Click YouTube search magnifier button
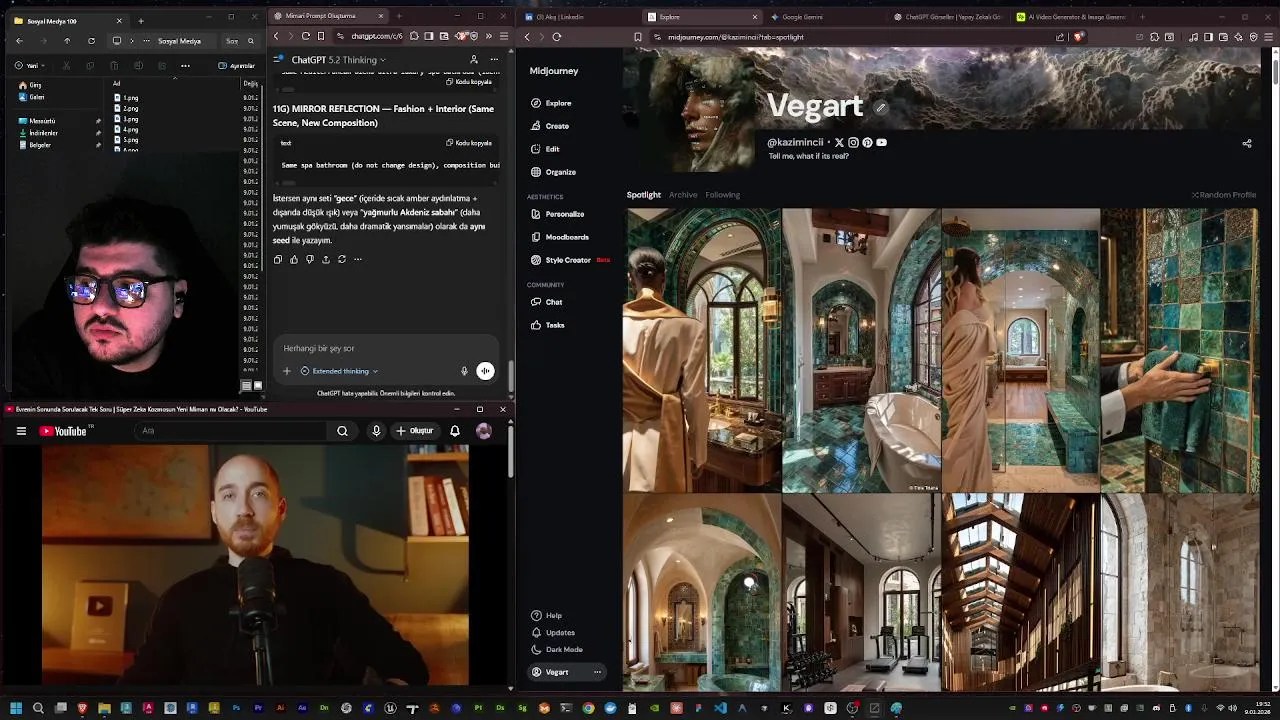Viewport: 1280px width, 720px height. pyautogui.click(x=343, y=431)
